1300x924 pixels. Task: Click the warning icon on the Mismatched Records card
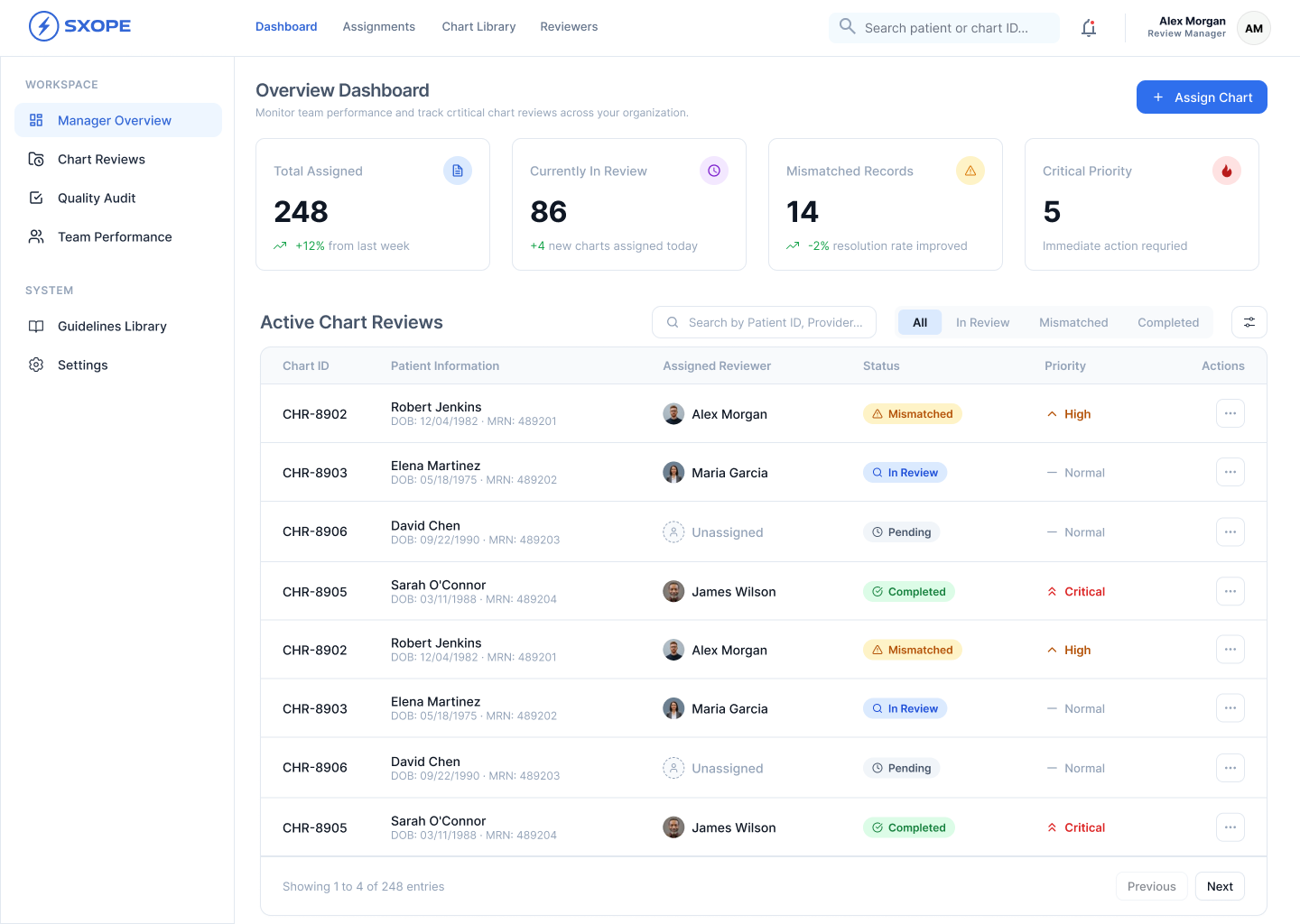[970, 171]
